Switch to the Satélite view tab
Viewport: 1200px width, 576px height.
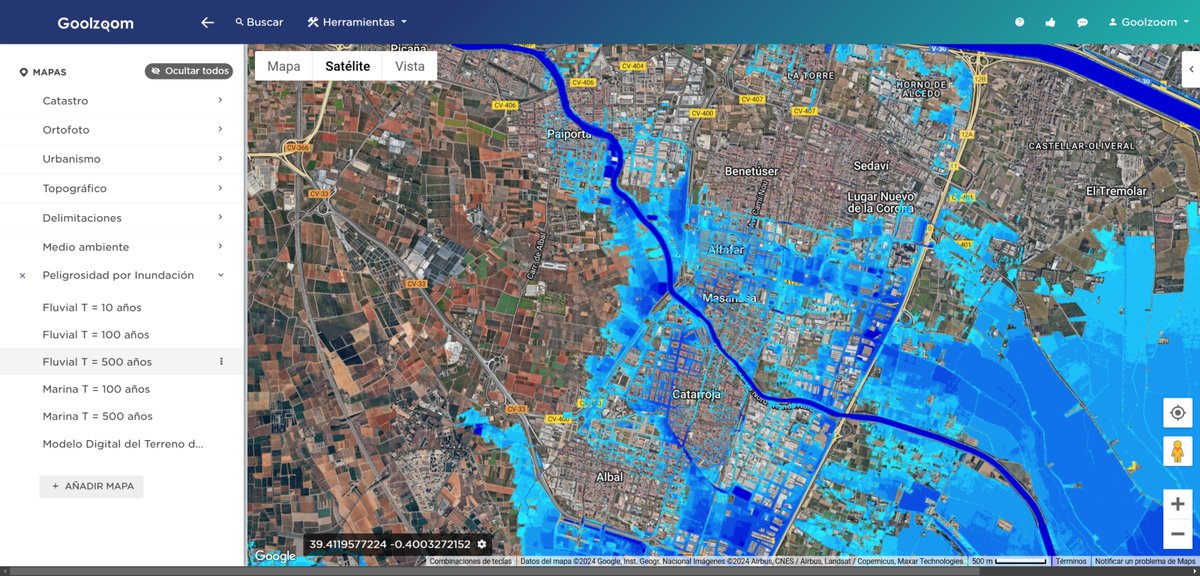(348, 66)
